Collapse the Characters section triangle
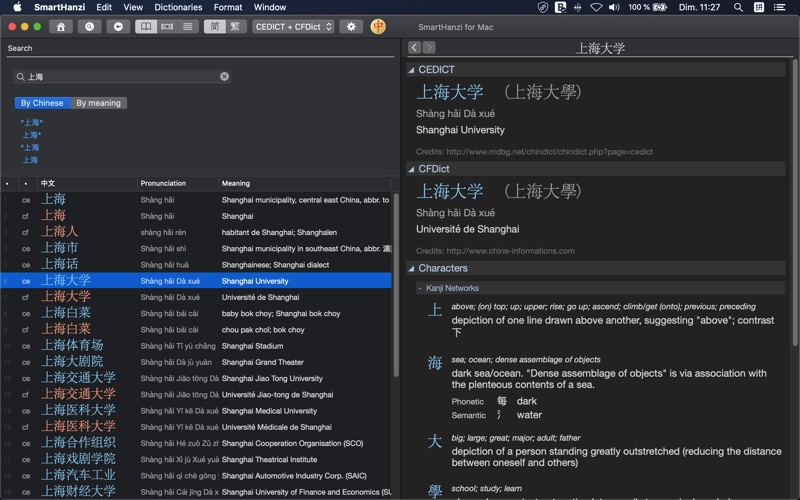 (x=411, y=268)
